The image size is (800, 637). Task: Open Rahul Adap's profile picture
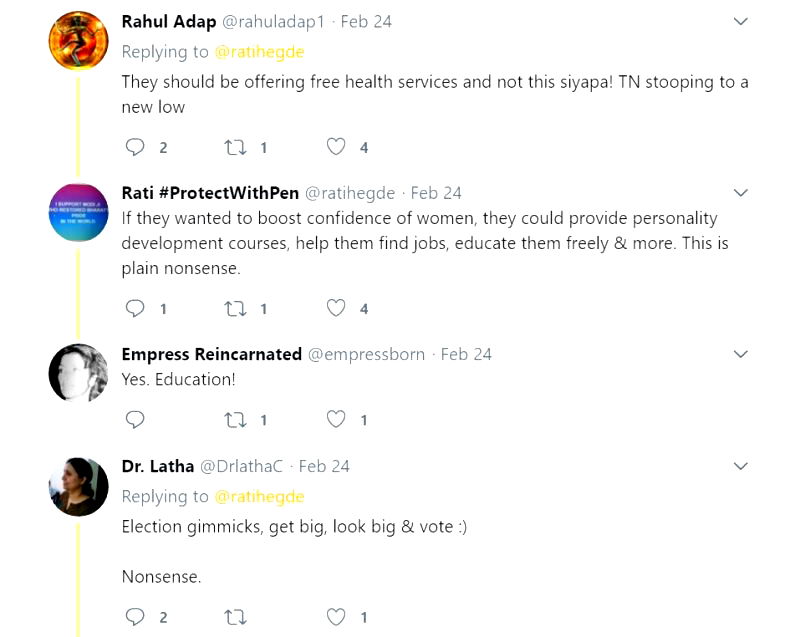click(x=78, y=41)
